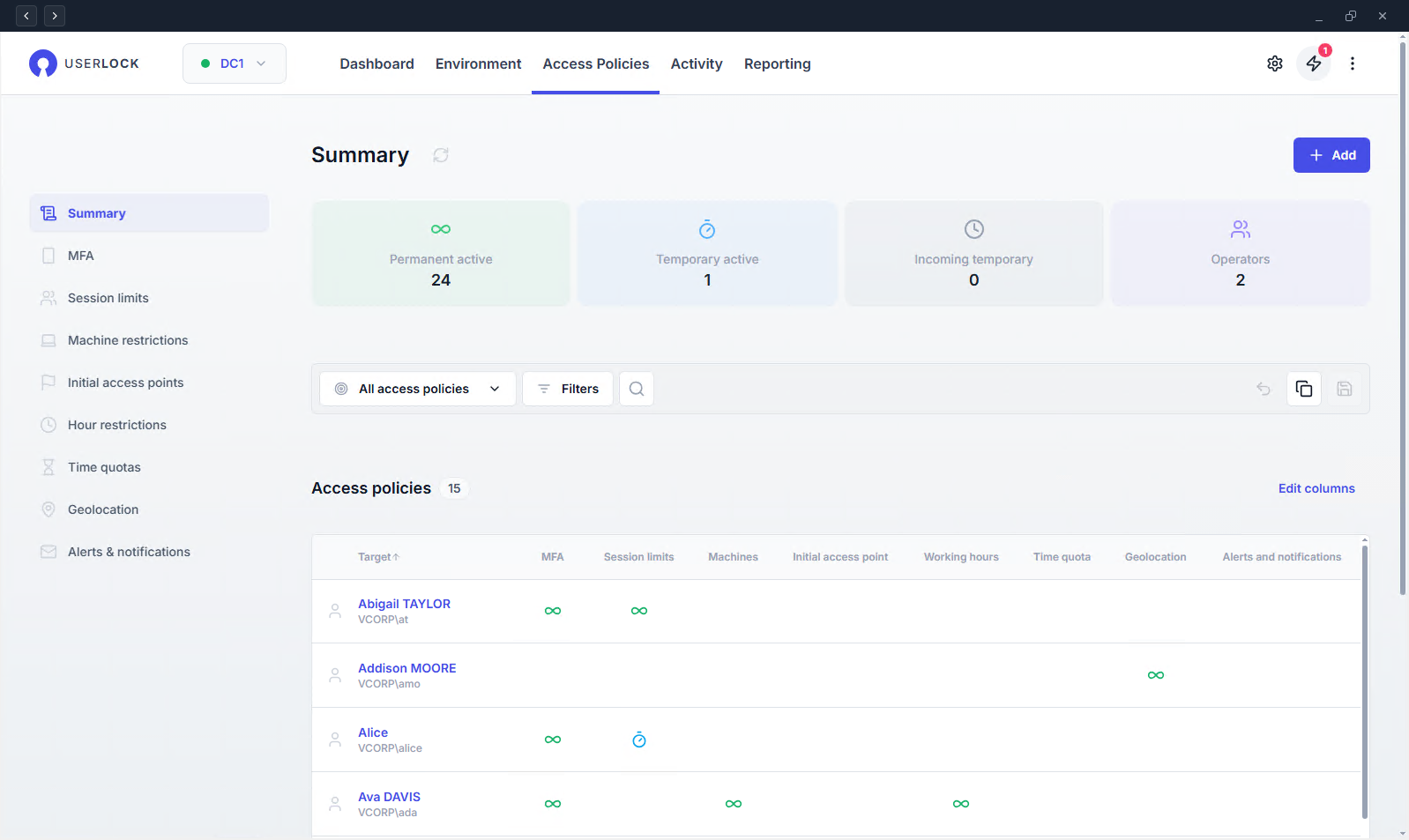Click the undo arrow icon in toolbar

(x=1263, y=389)
